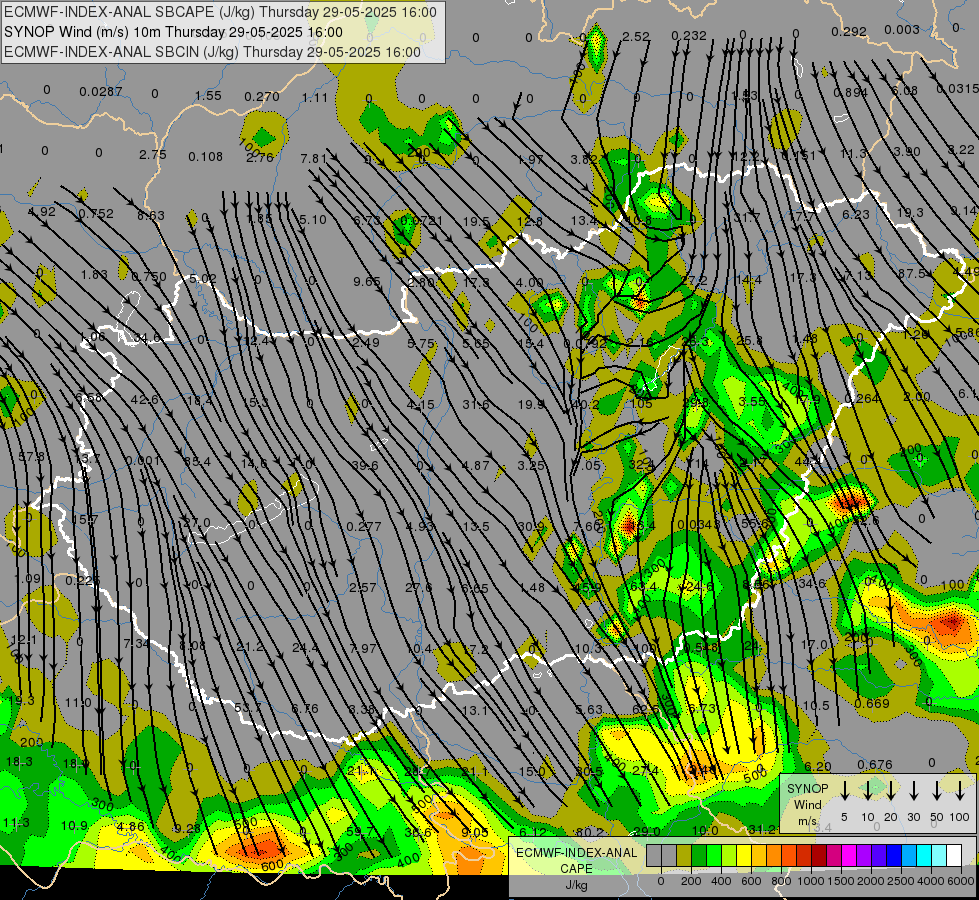
Task: Click the 1000 tick label on the CAPE scale
Action: (810, 881)
